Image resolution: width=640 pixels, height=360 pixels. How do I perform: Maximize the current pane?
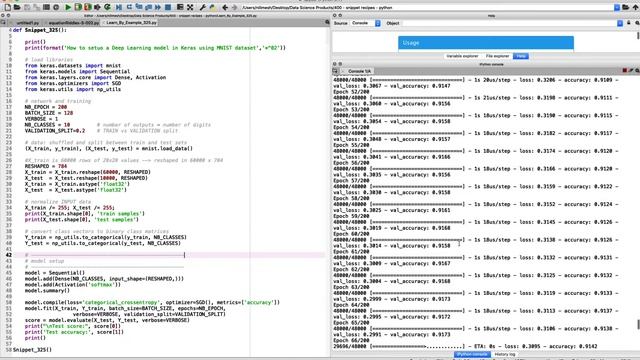click(x=180, y=7)
